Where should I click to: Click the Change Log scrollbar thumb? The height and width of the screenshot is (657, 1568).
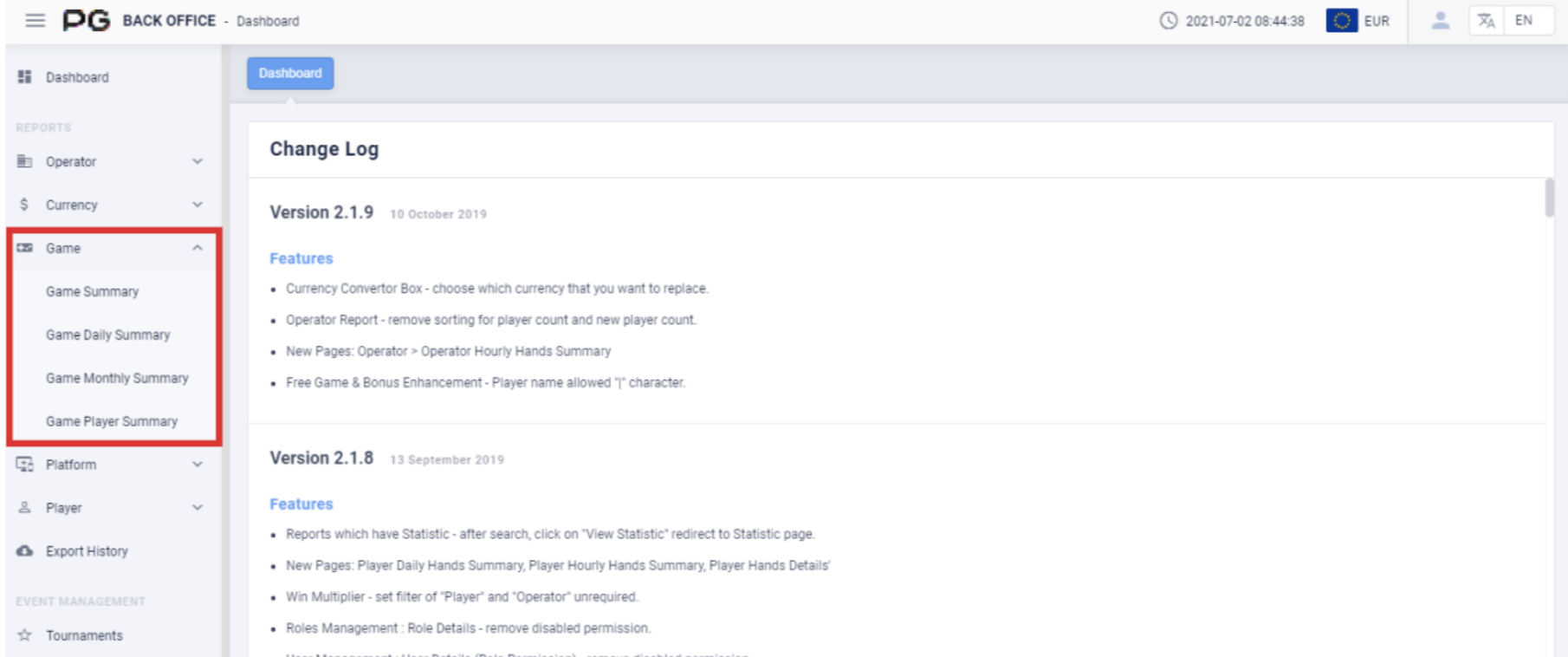click(1549, 198)
